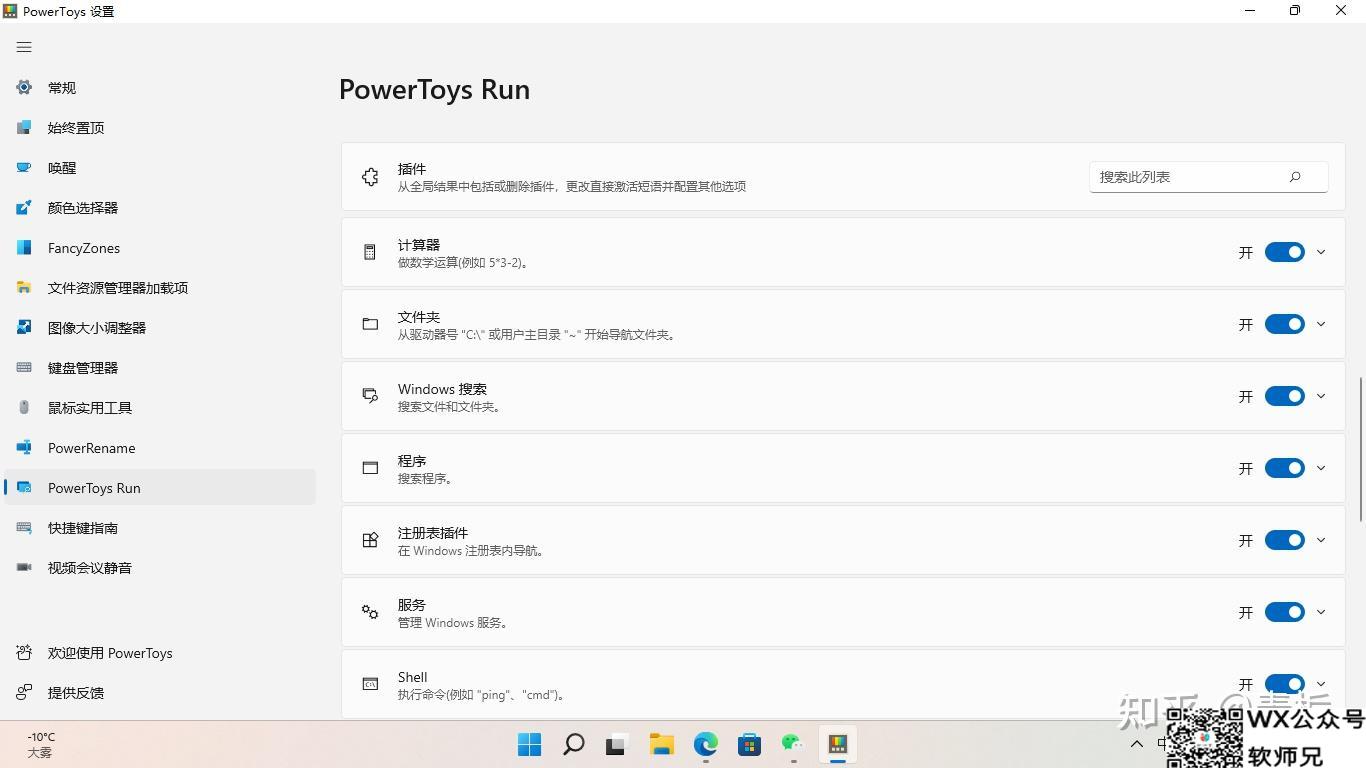Screen dimensions: 1366x768
Task: Open the 常规 settings page
Action: tap(160, 88)
